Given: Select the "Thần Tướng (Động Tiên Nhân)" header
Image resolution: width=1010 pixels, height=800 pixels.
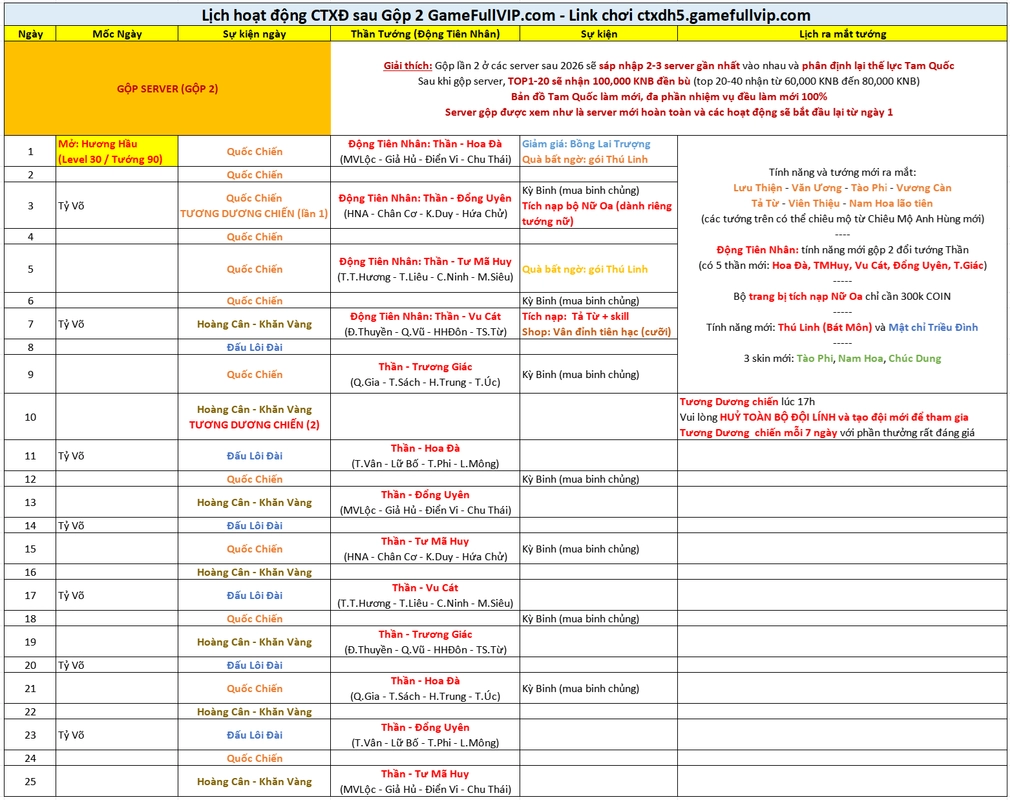Looking at the screenshot, I should pyautogui.click(x=425, y=34).
